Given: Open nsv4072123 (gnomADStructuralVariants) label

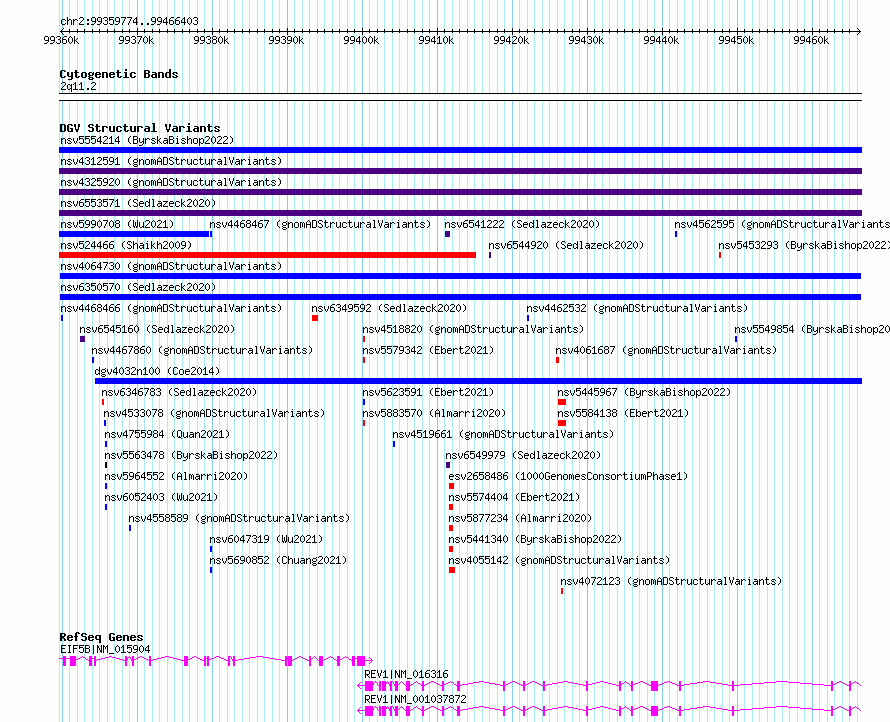Looking at the screenshot, I should [x=671, y=581].
